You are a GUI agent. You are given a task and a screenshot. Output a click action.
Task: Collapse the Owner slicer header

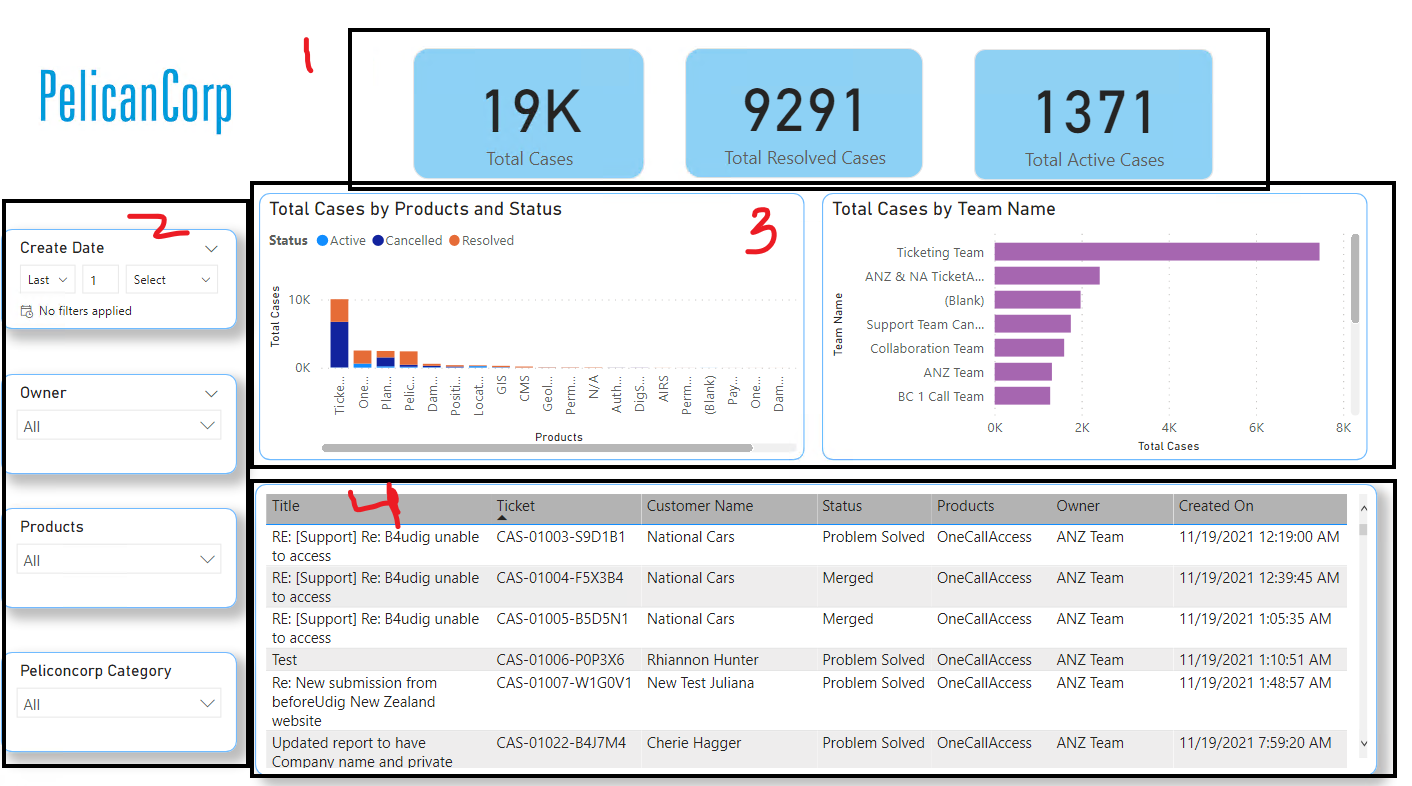pos(211,392)
